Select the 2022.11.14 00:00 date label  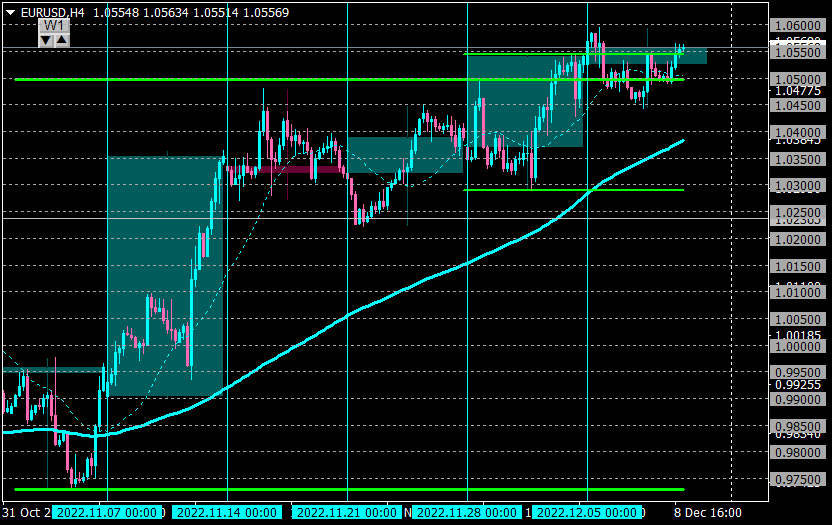[x=227, y=512]
